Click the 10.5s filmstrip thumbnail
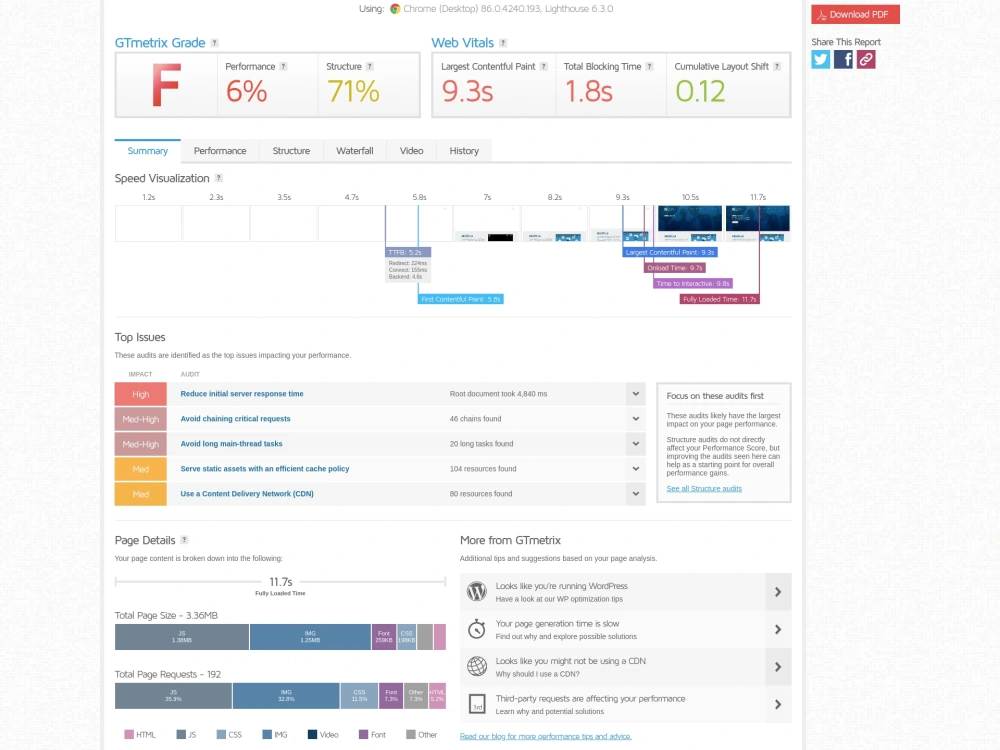Screen dimensions: 1000x750 tap(690, 223)
